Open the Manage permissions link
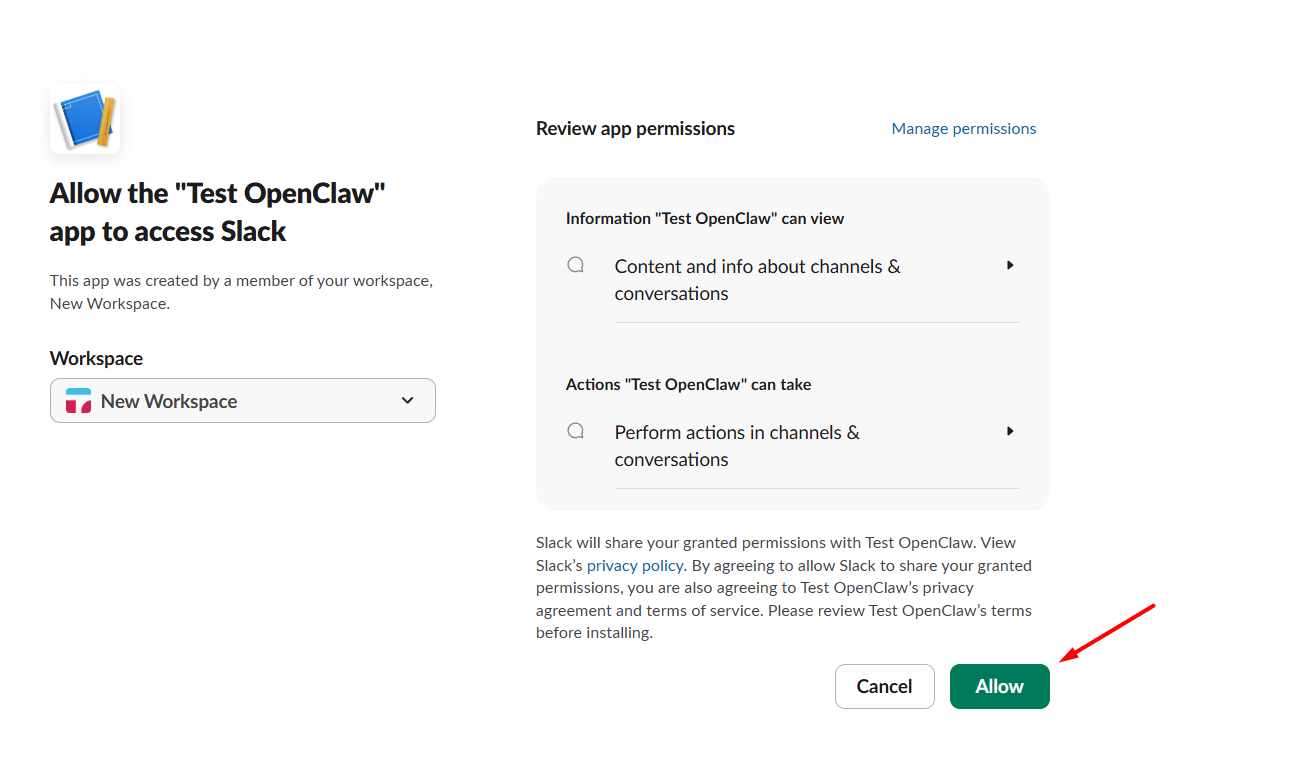 963,128
